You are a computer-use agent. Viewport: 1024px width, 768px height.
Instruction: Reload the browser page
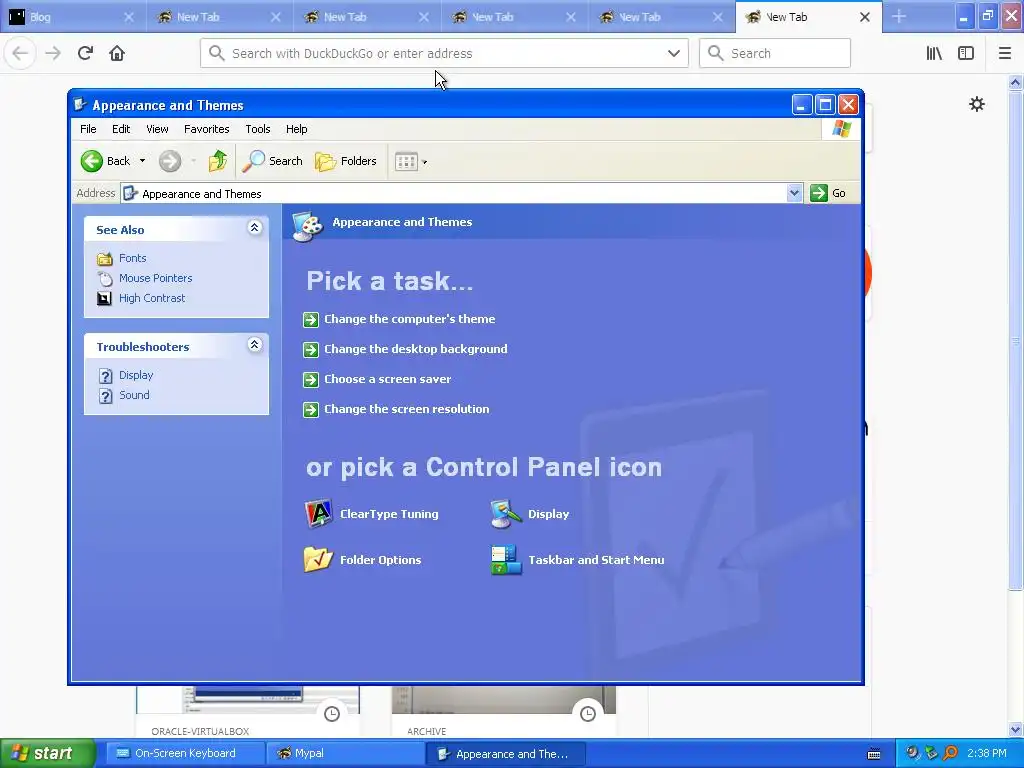[85, 53]
